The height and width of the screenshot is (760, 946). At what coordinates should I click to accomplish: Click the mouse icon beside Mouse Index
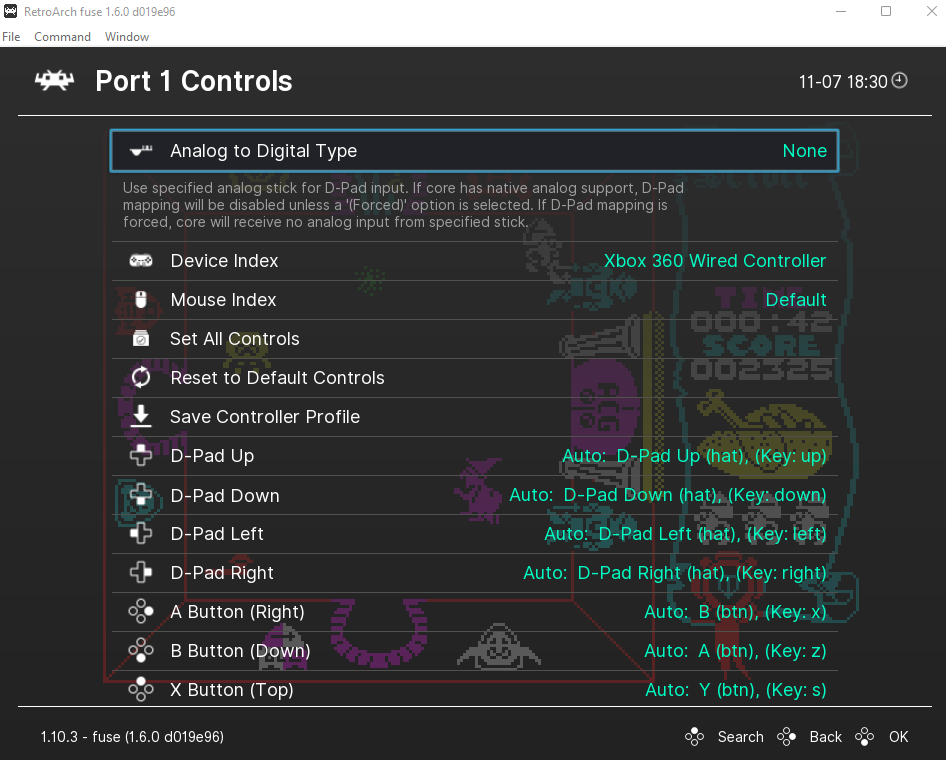pos(141,299)
